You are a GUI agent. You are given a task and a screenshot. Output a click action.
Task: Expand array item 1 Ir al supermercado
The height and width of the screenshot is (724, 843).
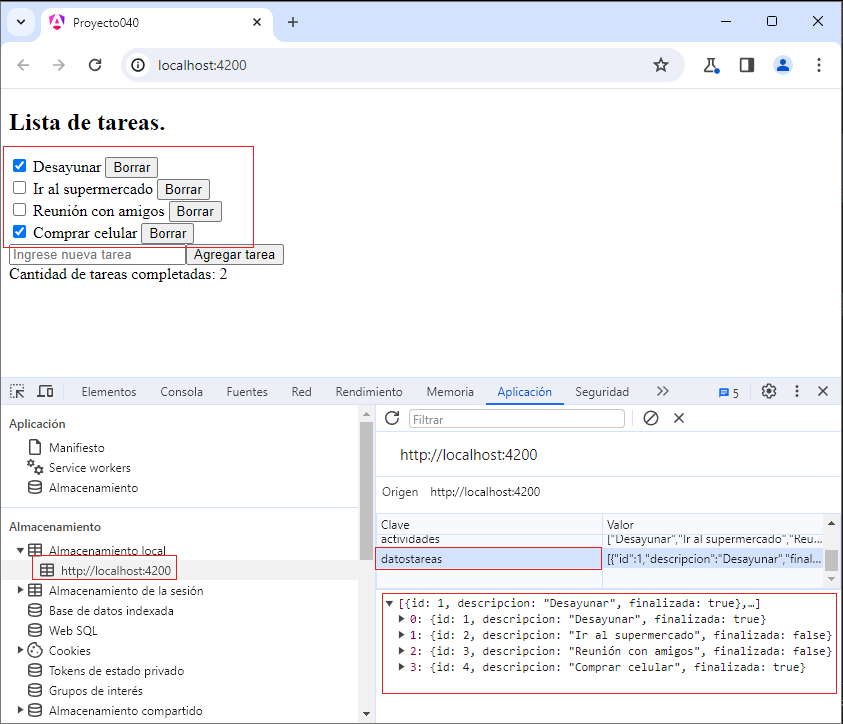point(402,635)
